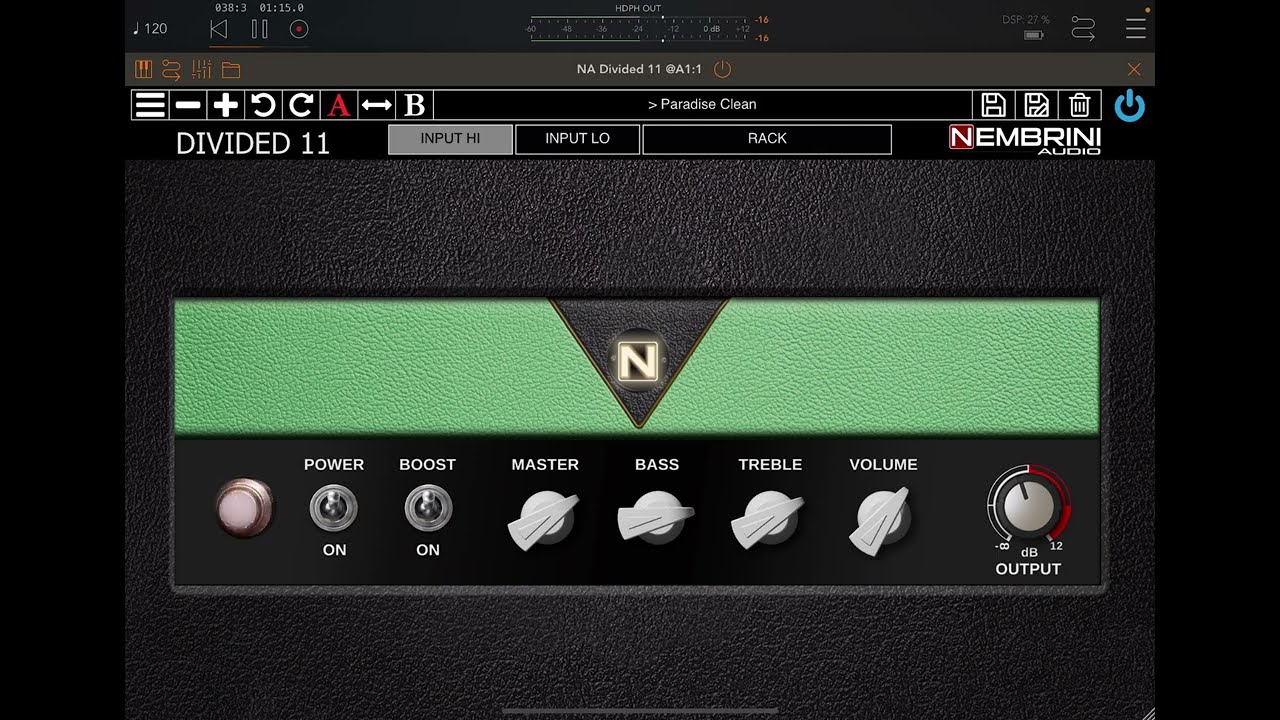The height and width of the screenshot is (720, 1280).
Task: Redo the last change
Action: (301, 105)
